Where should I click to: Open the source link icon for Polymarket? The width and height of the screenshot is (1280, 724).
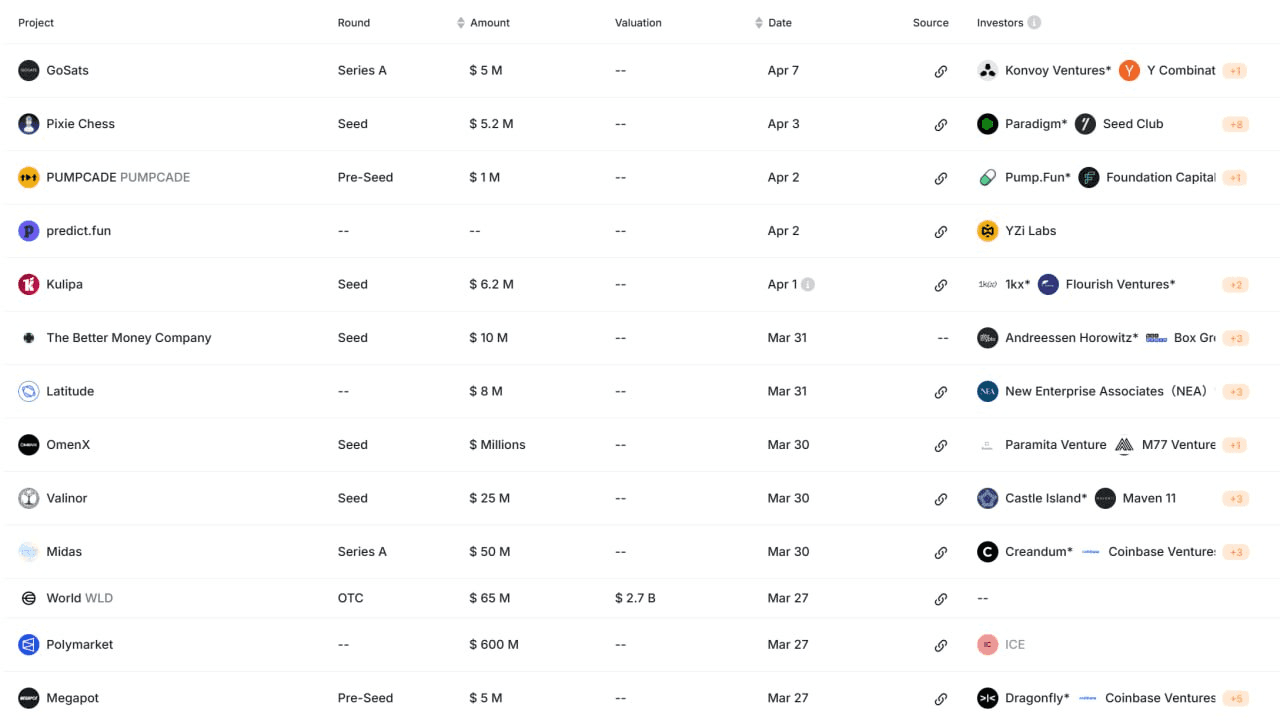940,645
